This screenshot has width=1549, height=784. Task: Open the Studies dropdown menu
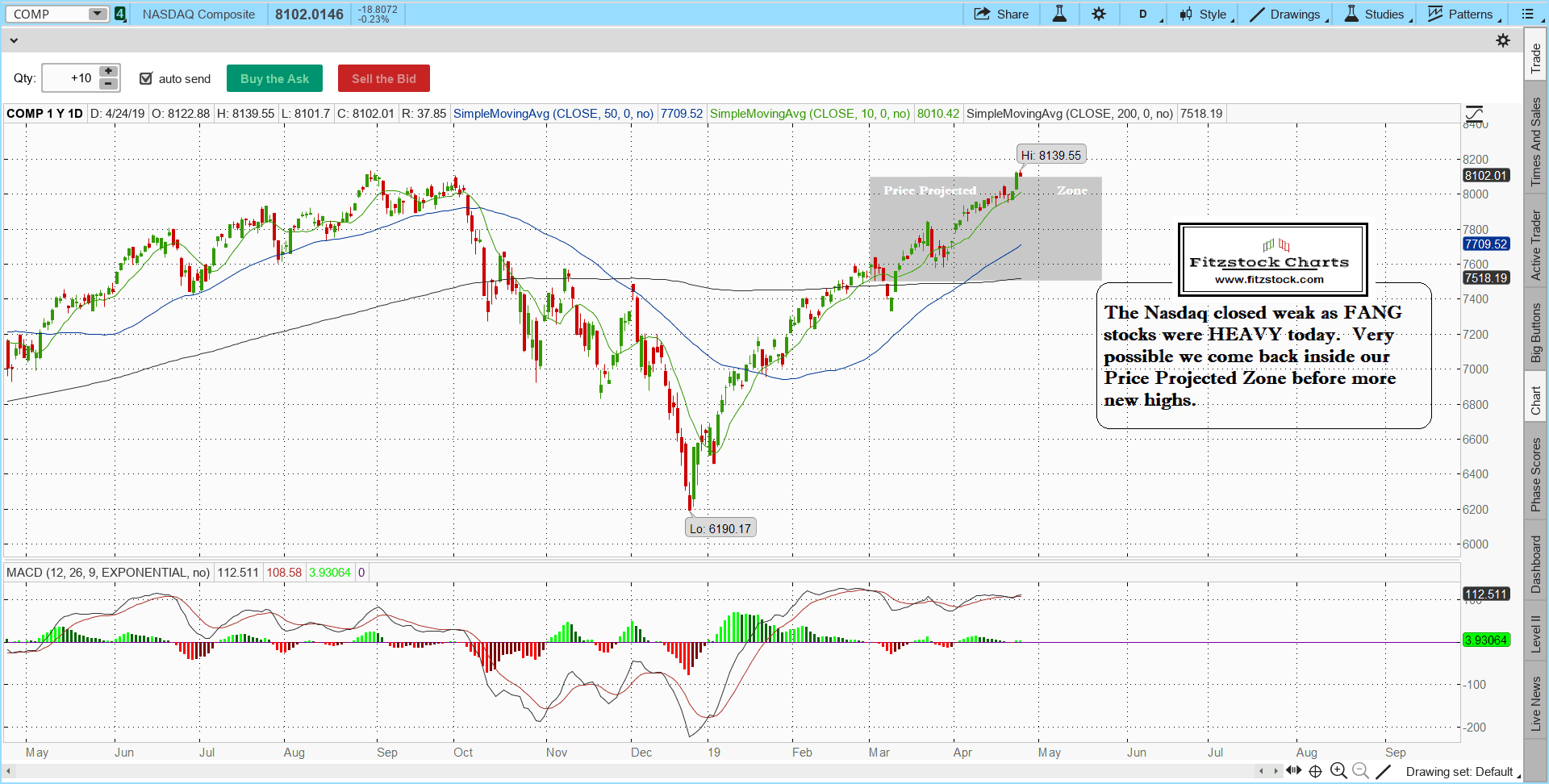point(1377,14)
